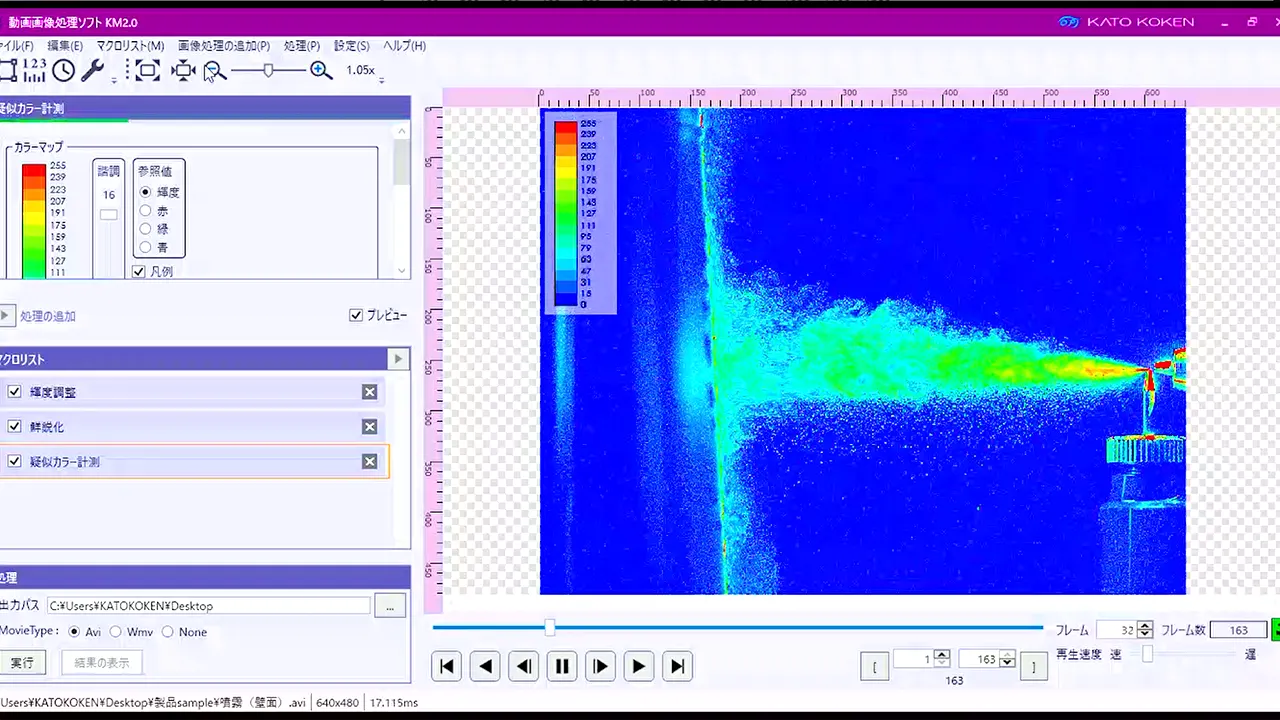Click the 再生速度 playback speed slider
Viewport: 1280px width, 720px height.
click(1147, 654)
